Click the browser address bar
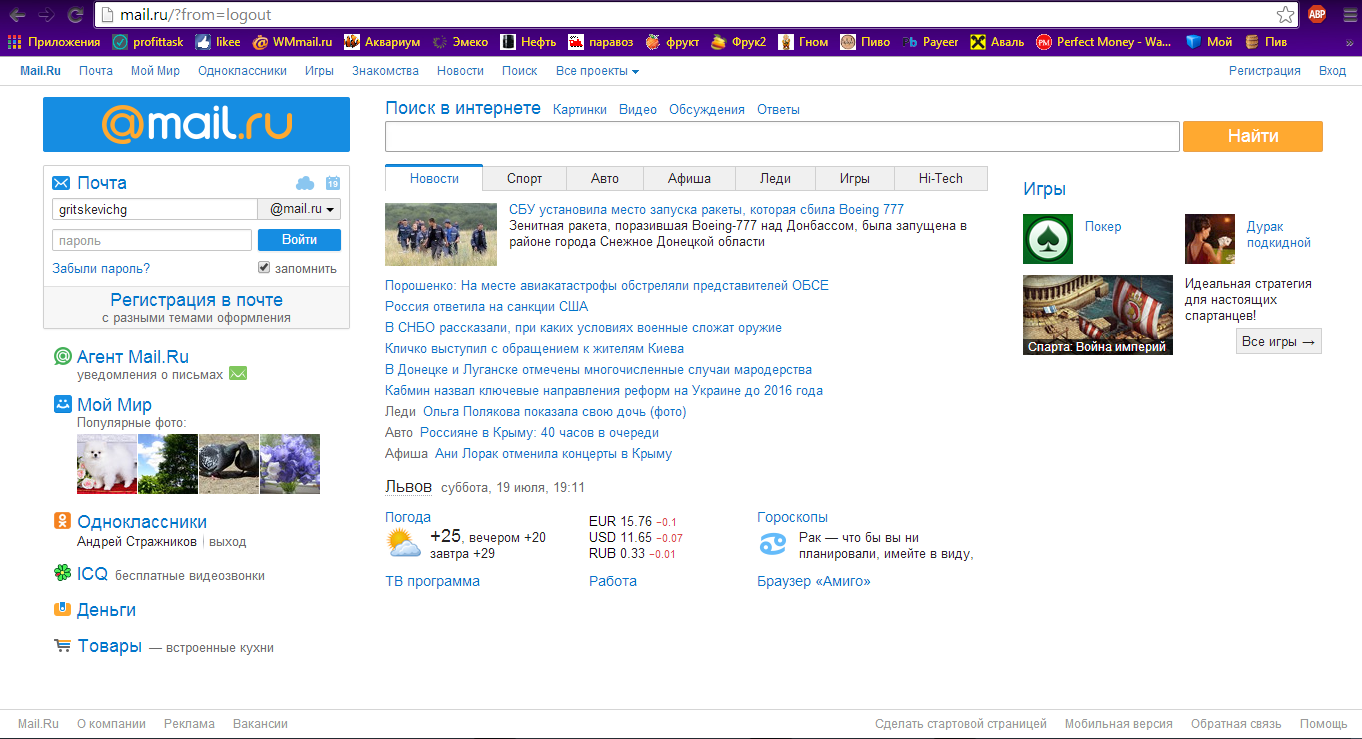The width and height of the screenshot is (1362, 739). pyautogui.click(x=696, y=15)
